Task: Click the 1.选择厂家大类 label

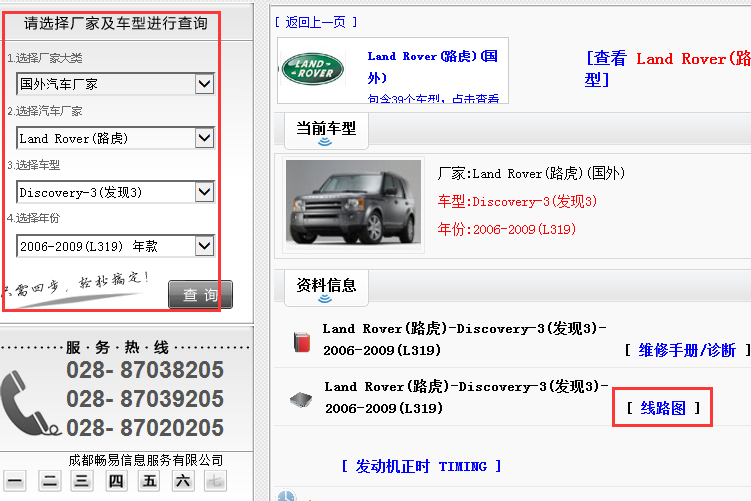Action: click(x=45, y=58)
